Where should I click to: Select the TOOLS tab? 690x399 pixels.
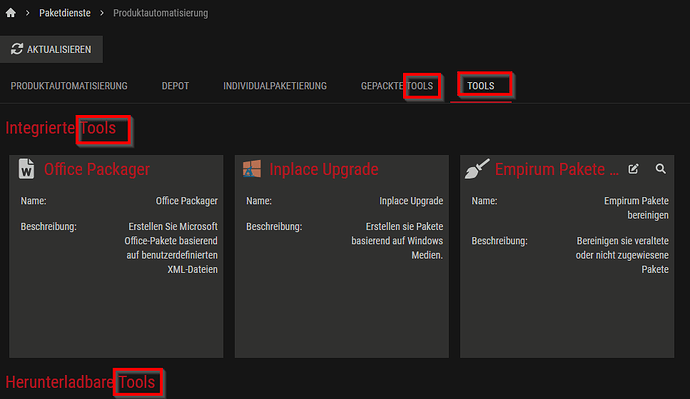coord(481,86)
